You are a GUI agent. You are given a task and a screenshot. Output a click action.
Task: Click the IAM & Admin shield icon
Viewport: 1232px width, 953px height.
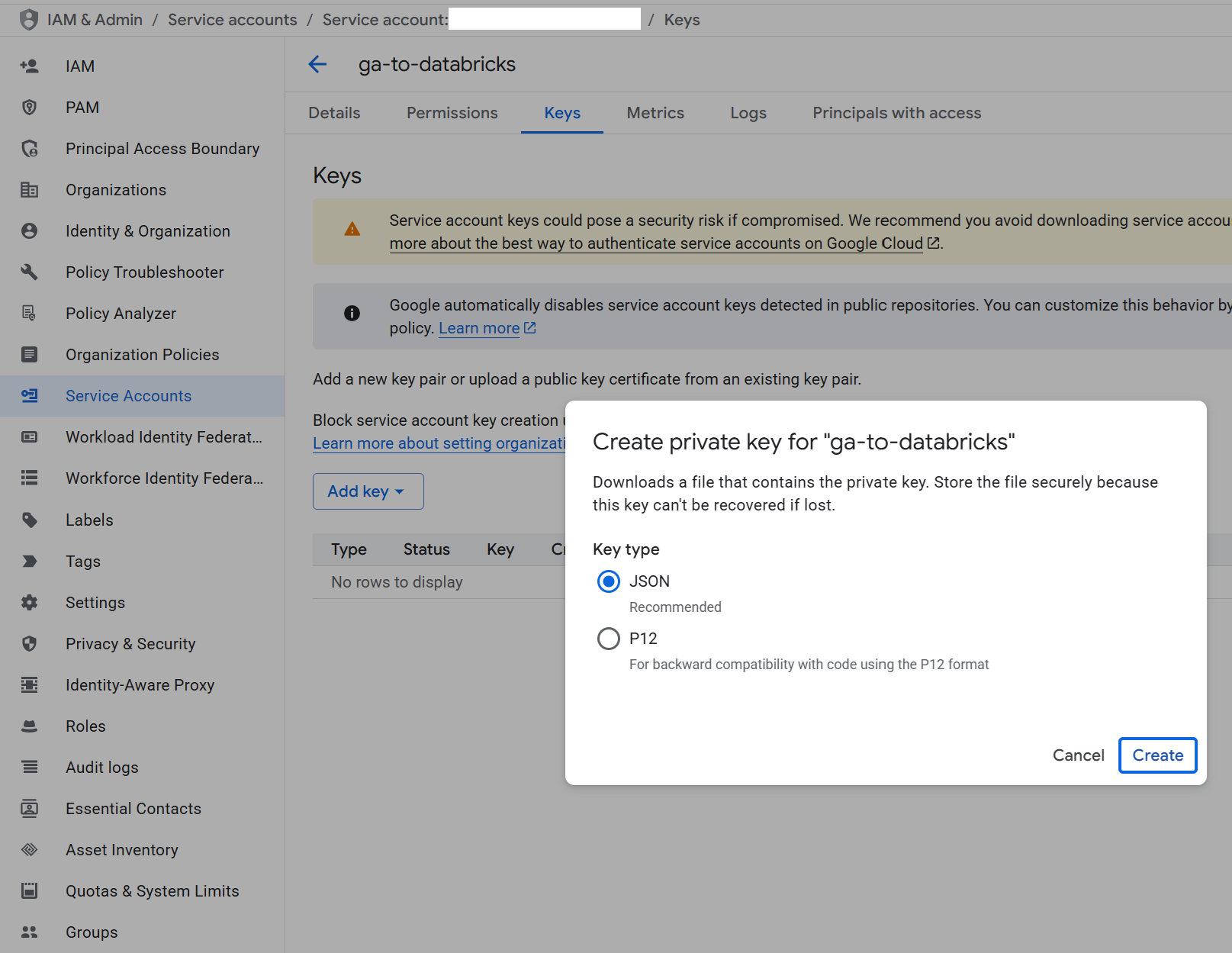[29, 20]
